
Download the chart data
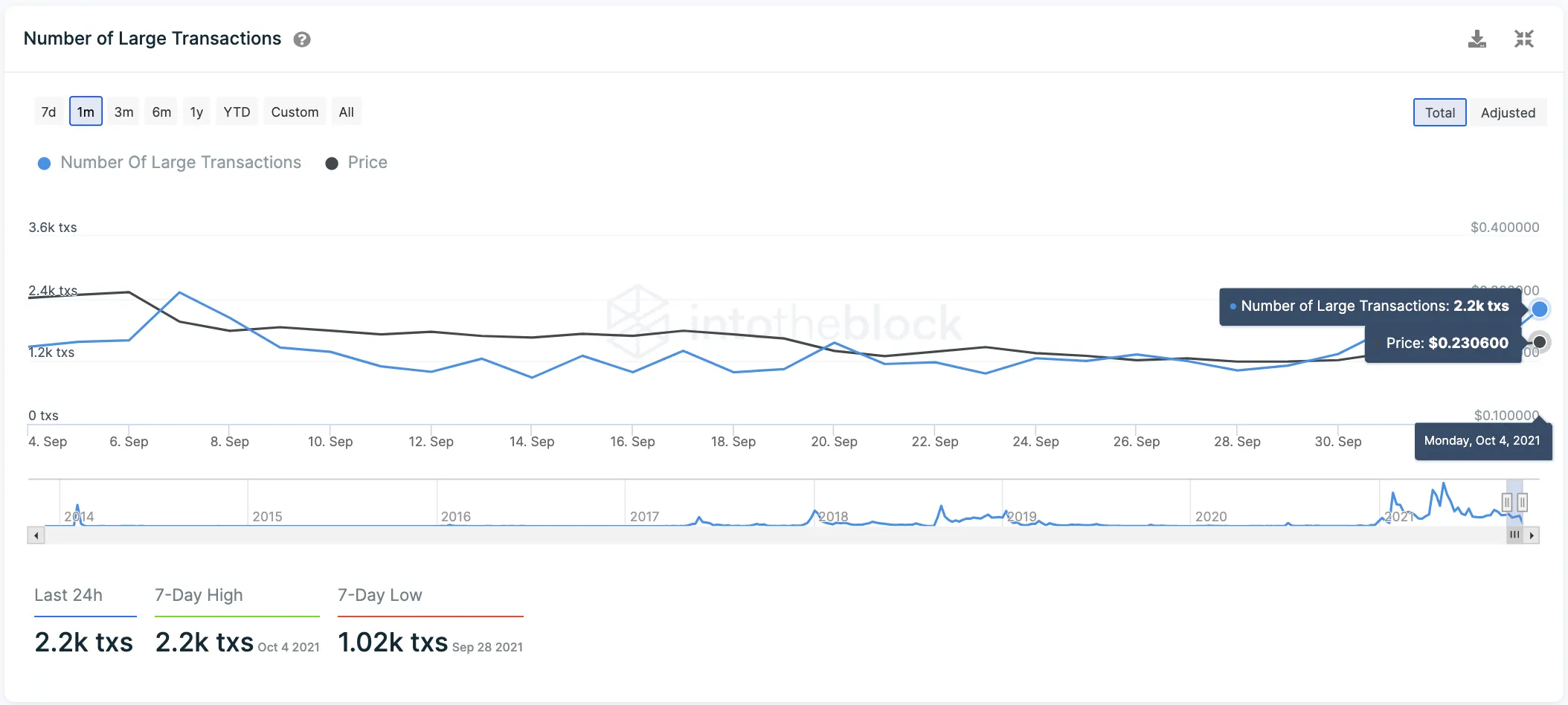[x=1477, y=39]
